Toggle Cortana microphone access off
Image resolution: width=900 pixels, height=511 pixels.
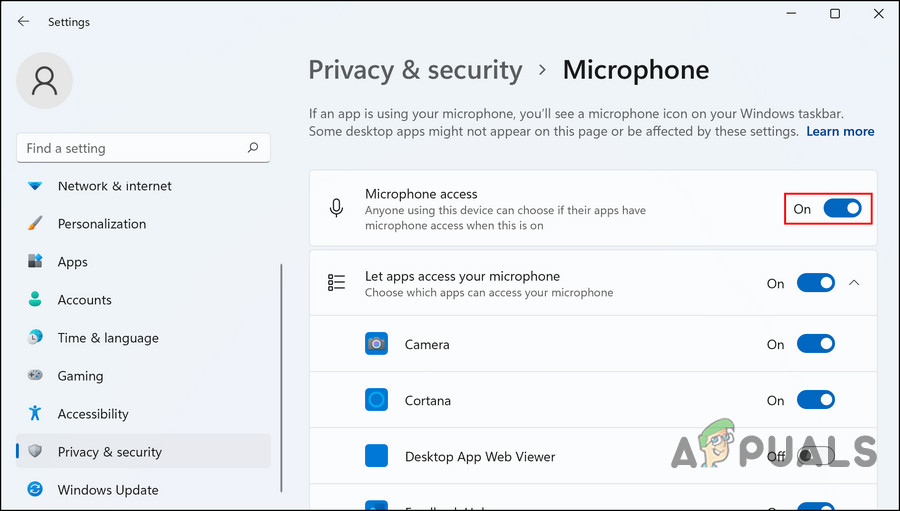(815, 400)
